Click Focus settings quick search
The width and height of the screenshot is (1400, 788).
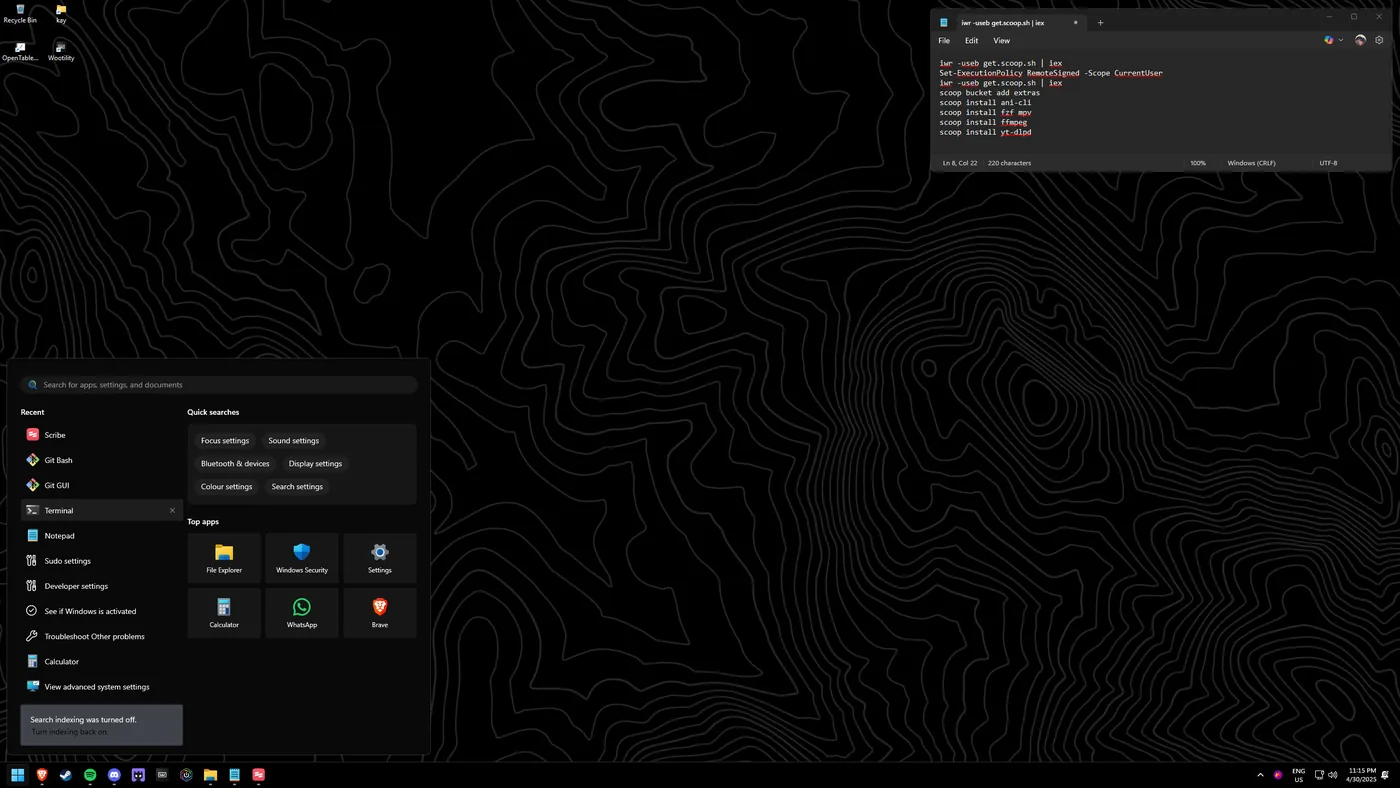tap(225, 441)
